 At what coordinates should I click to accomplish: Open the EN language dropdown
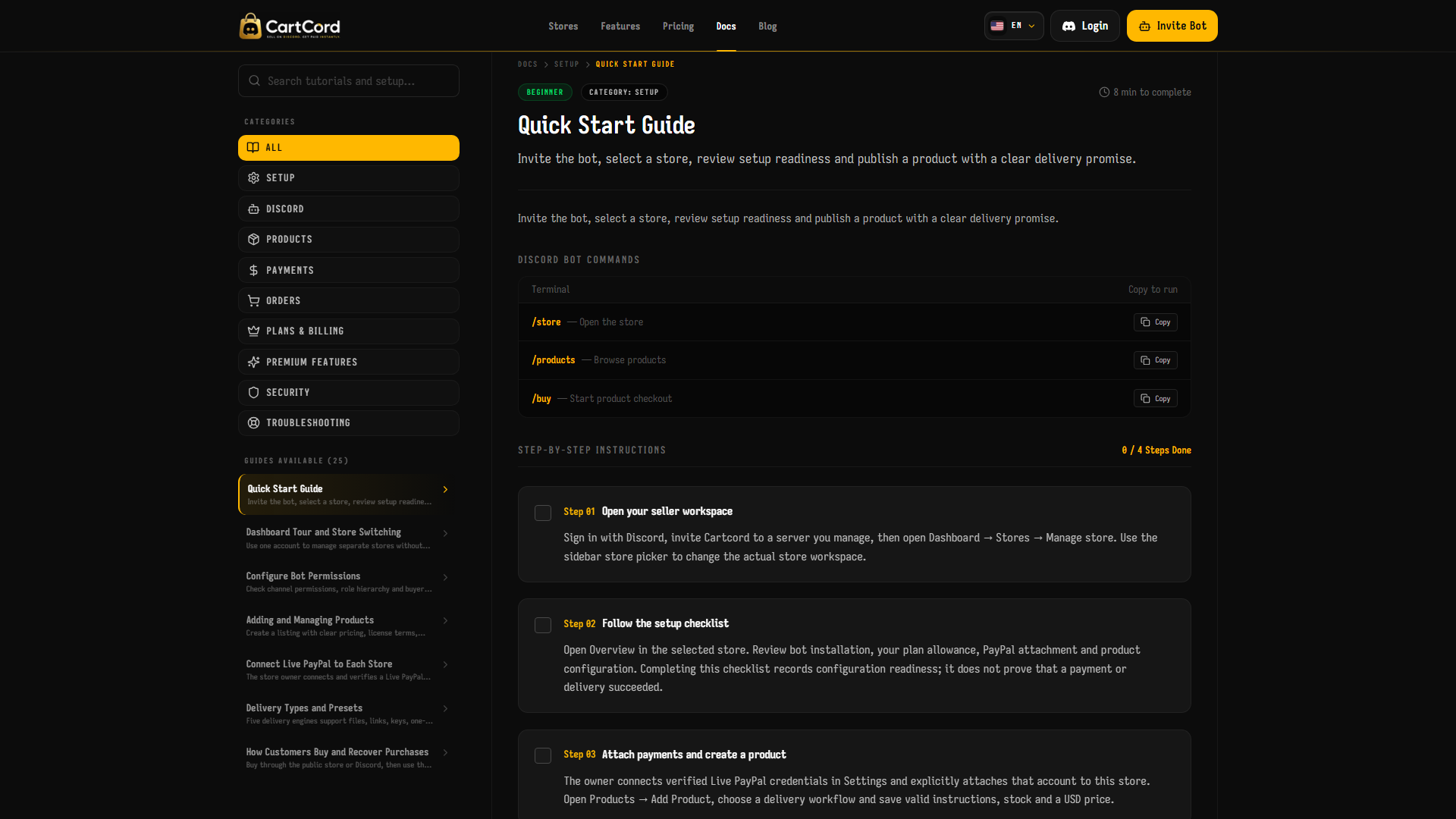point(1014,26)
